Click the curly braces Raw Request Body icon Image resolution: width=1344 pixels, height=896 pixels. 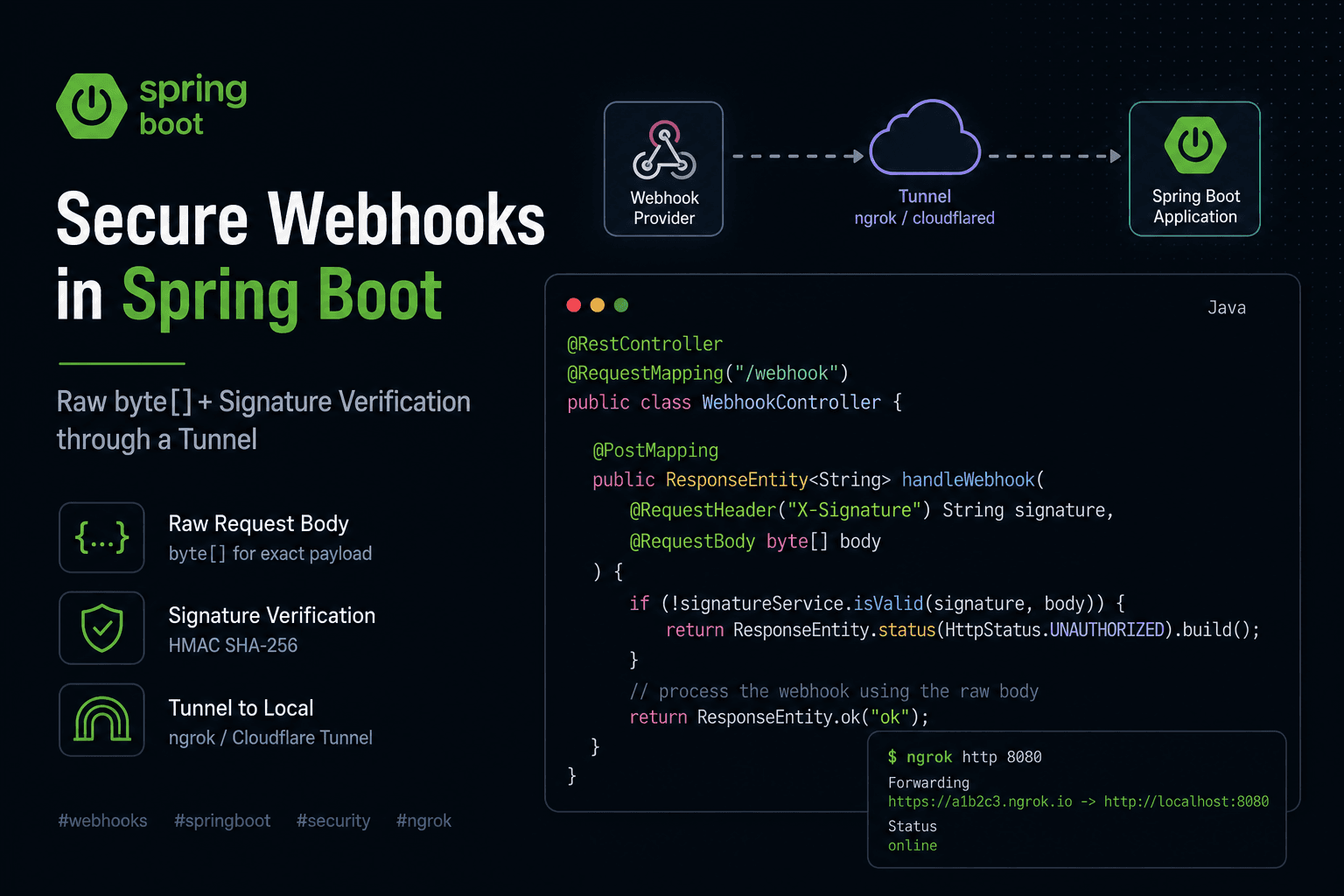(x=101, y=537)
